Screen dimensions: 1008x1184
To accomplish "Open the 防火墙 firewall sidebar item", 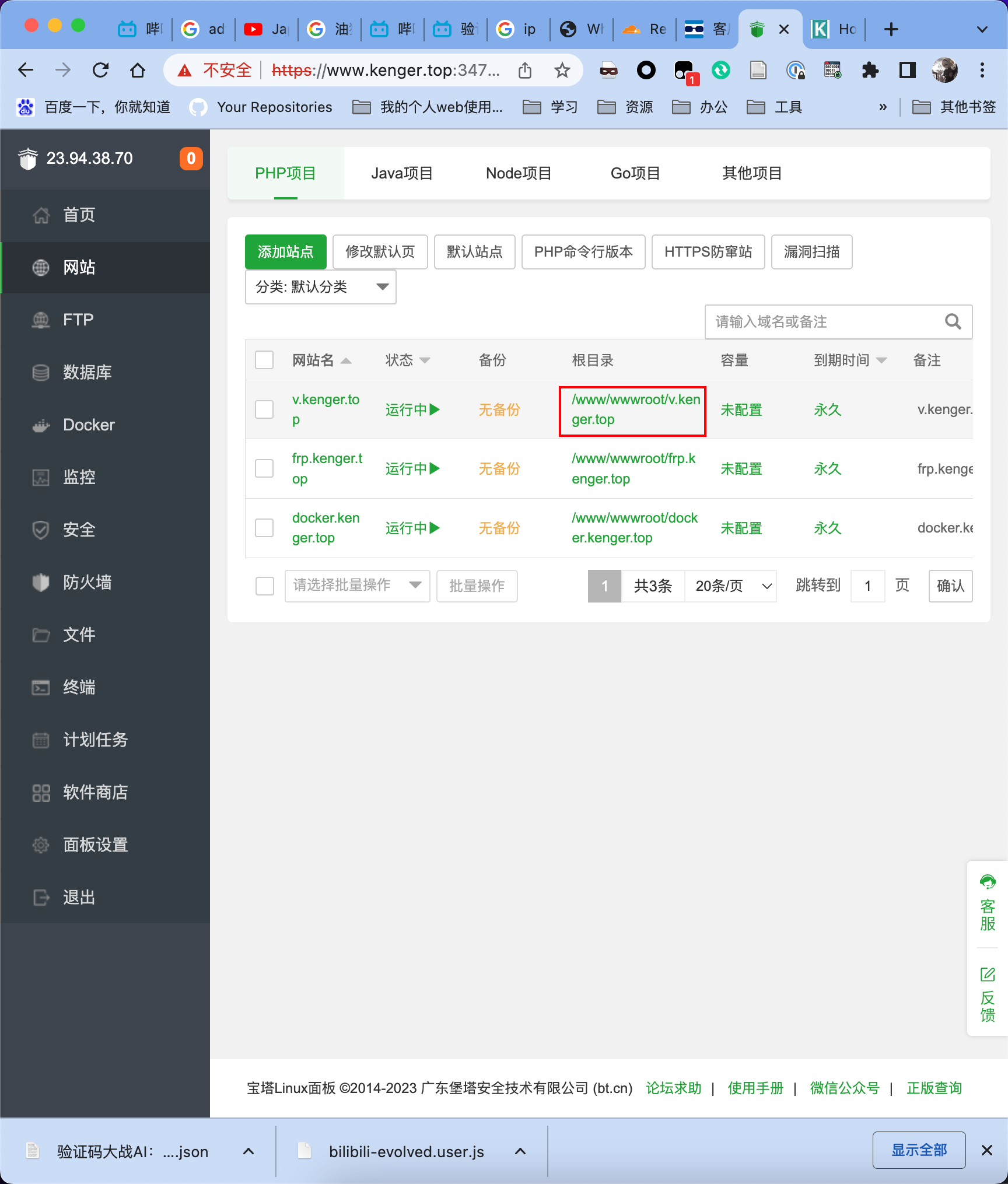I will click(105, 583).
